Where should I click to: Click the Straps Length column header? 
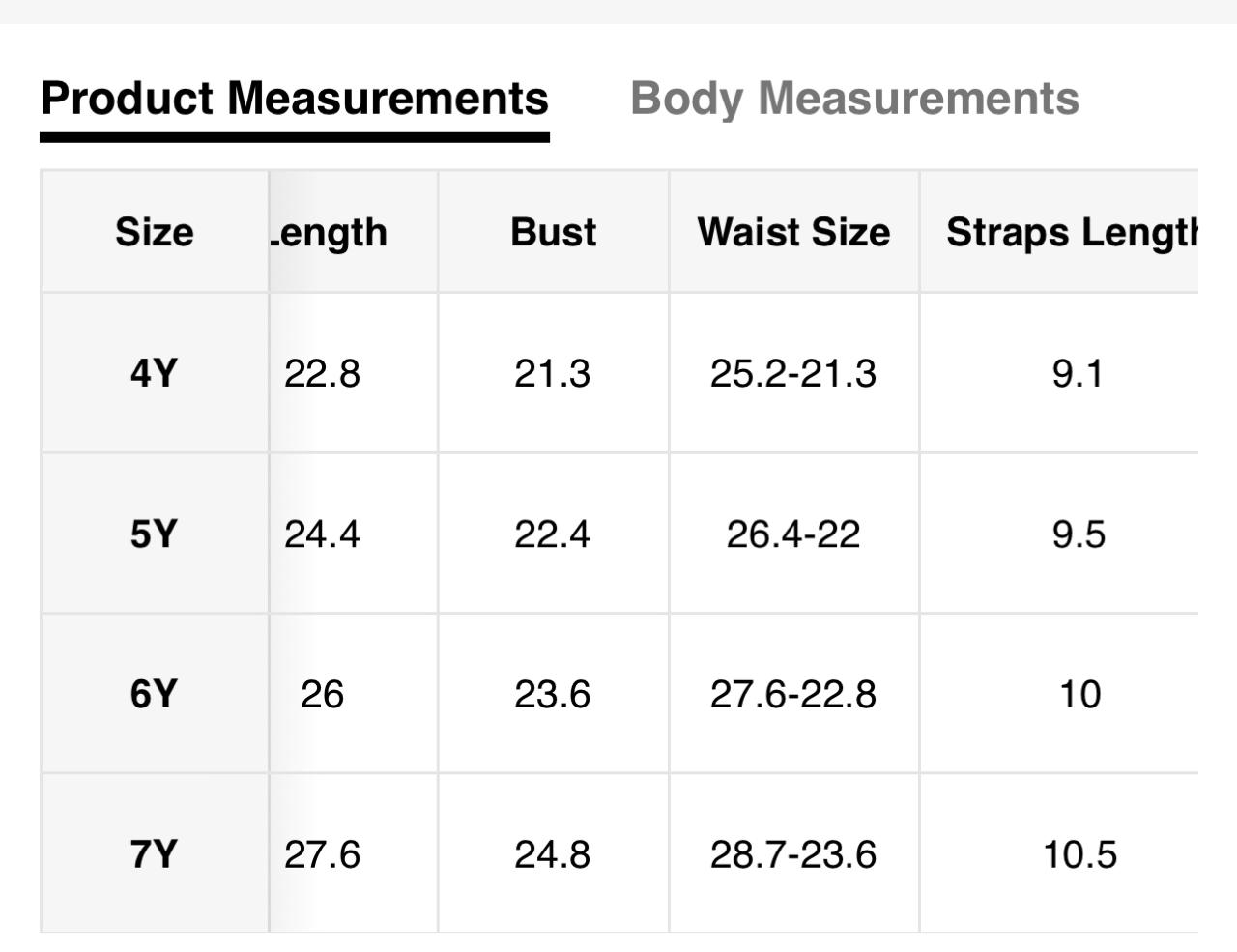(x=1071, y=232)
